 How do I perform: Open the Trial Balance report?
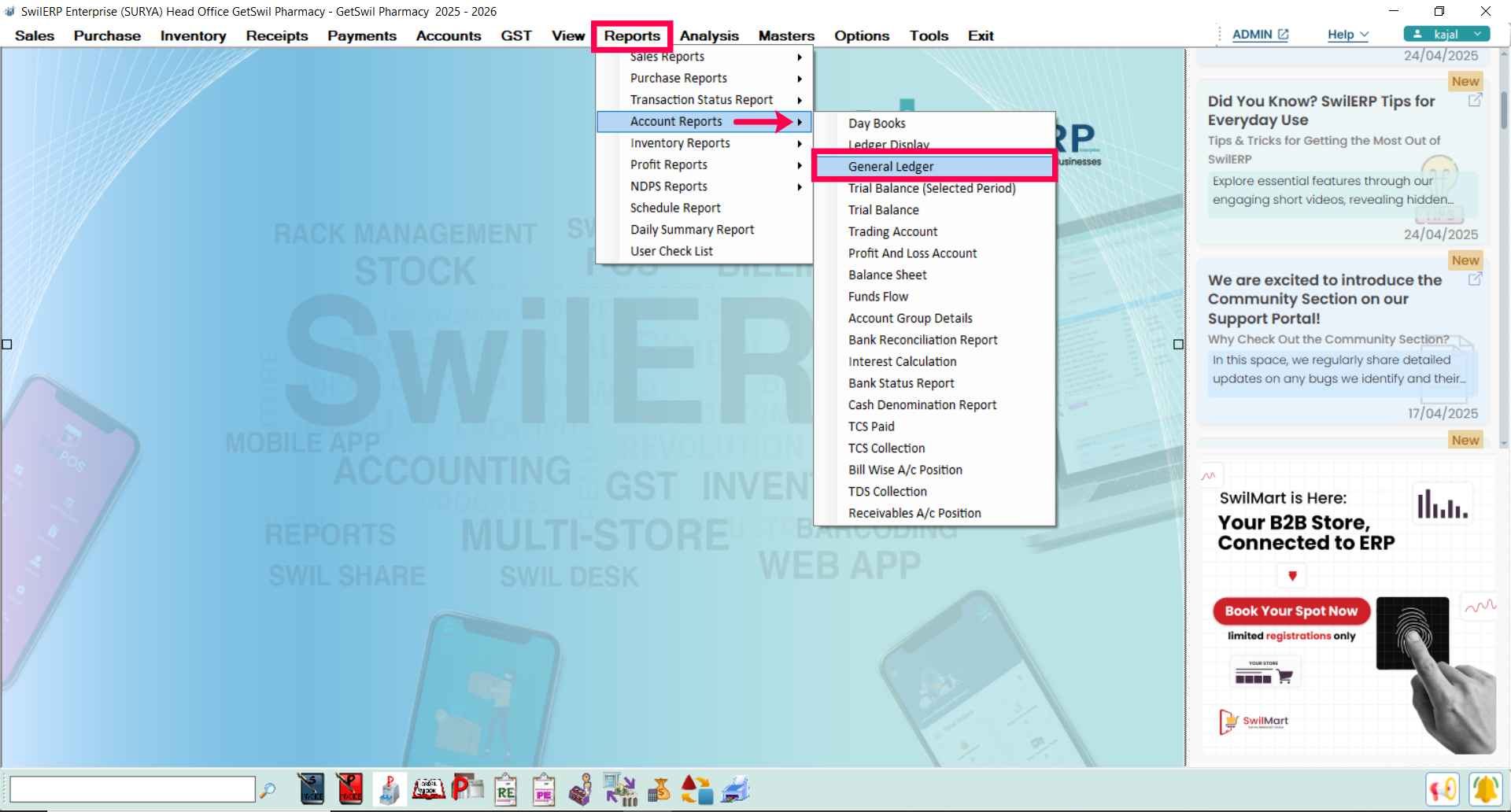(x=883, y=210)
